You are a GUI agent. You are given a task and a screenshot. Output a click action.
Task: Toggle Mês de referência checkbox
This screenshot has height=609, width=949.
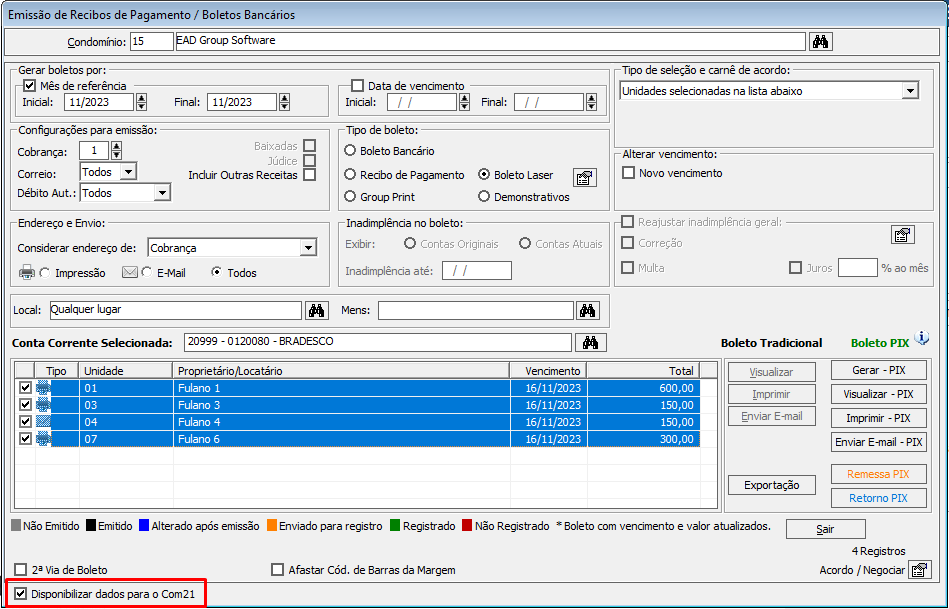point(29,86)
